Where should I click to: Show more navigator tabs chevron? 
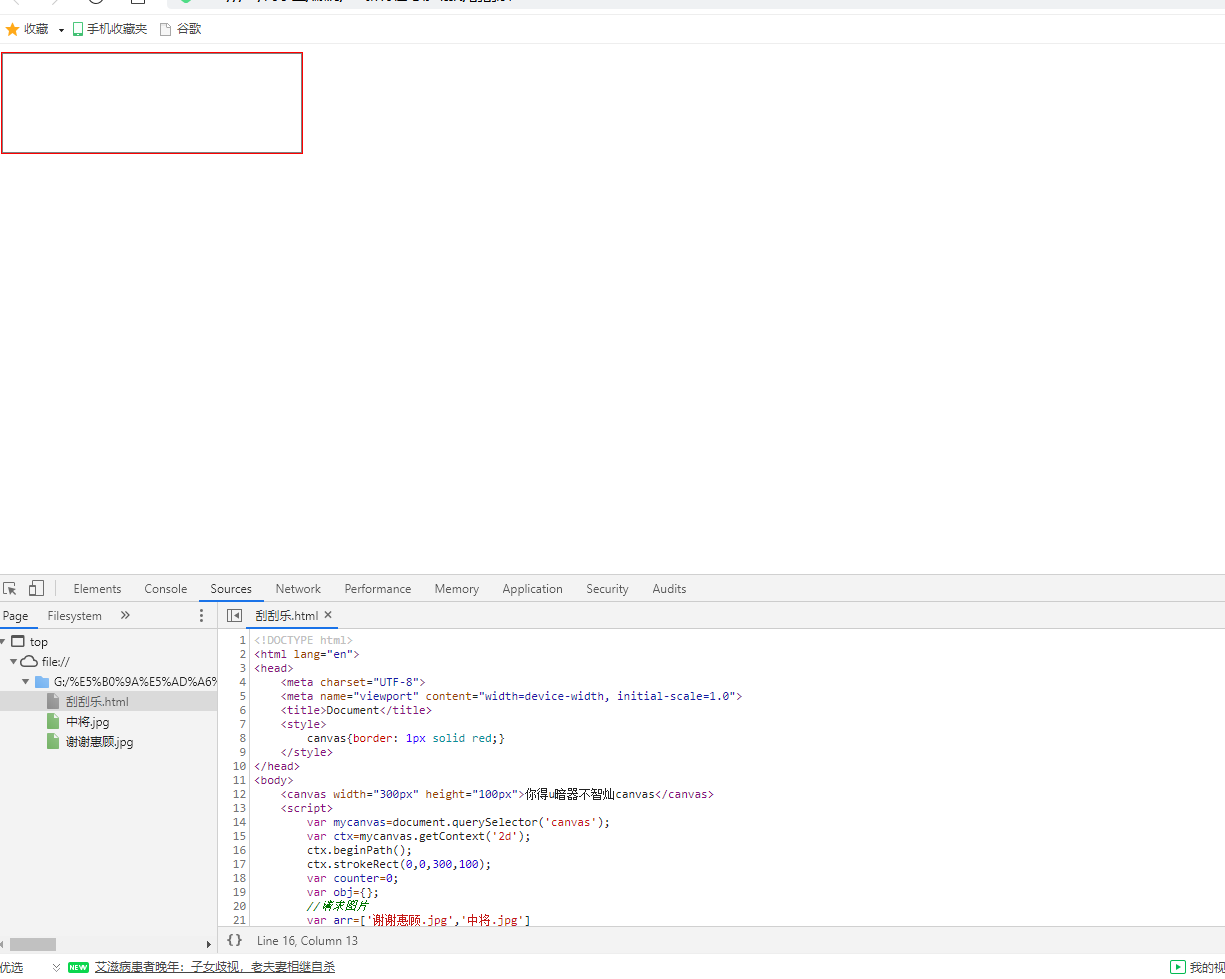pyautogui.click(x=125, y=615)
